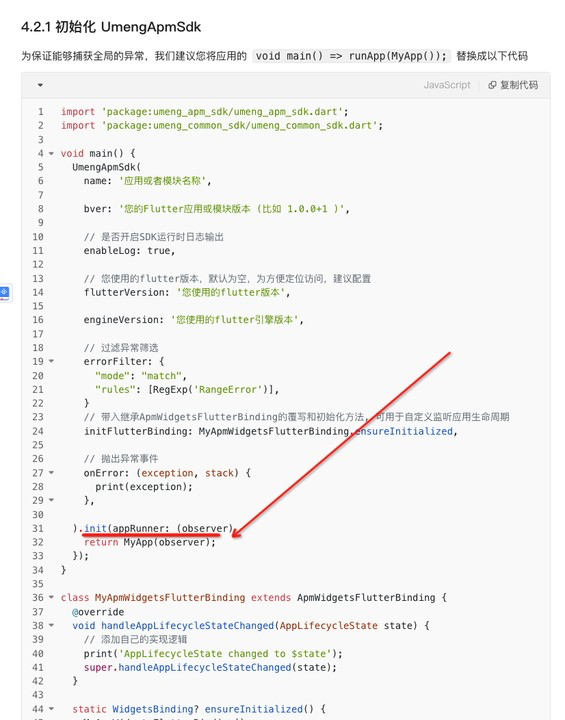Click comment 过滤异常筛选 on line 18

(x=121, y=348)
